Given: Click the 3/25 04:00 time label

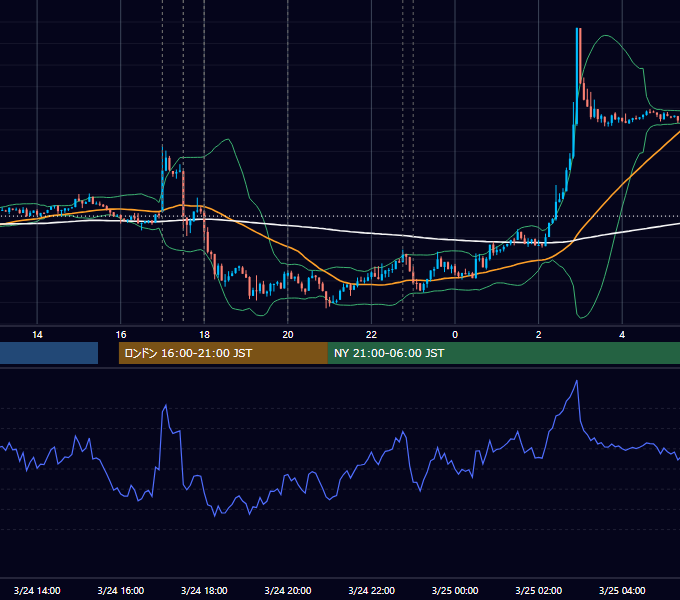Looking at the screenshot, I should click(x=622, y=590).
